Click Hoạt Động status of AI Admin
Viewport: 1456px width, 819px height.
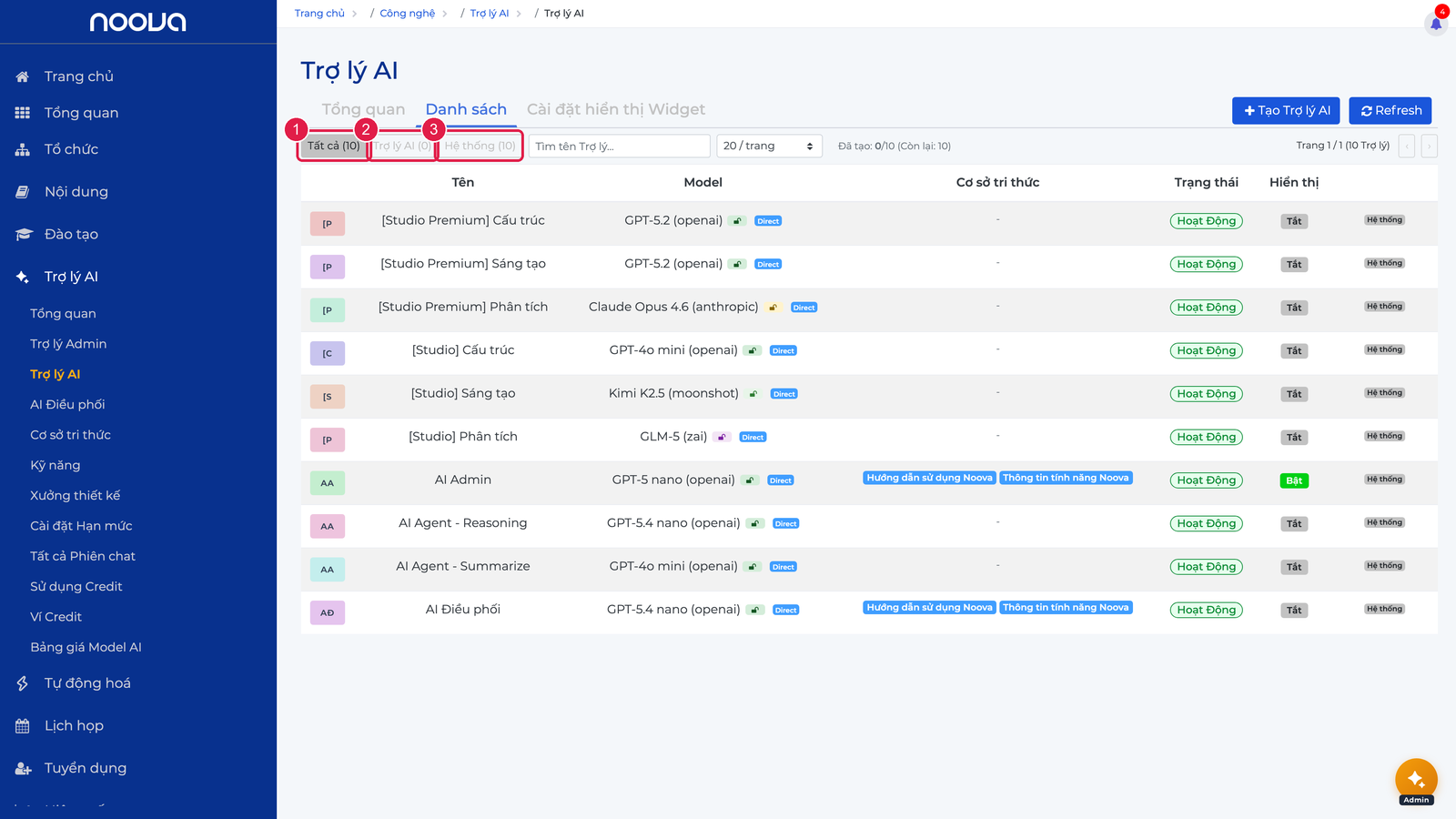coord(1207,480)
